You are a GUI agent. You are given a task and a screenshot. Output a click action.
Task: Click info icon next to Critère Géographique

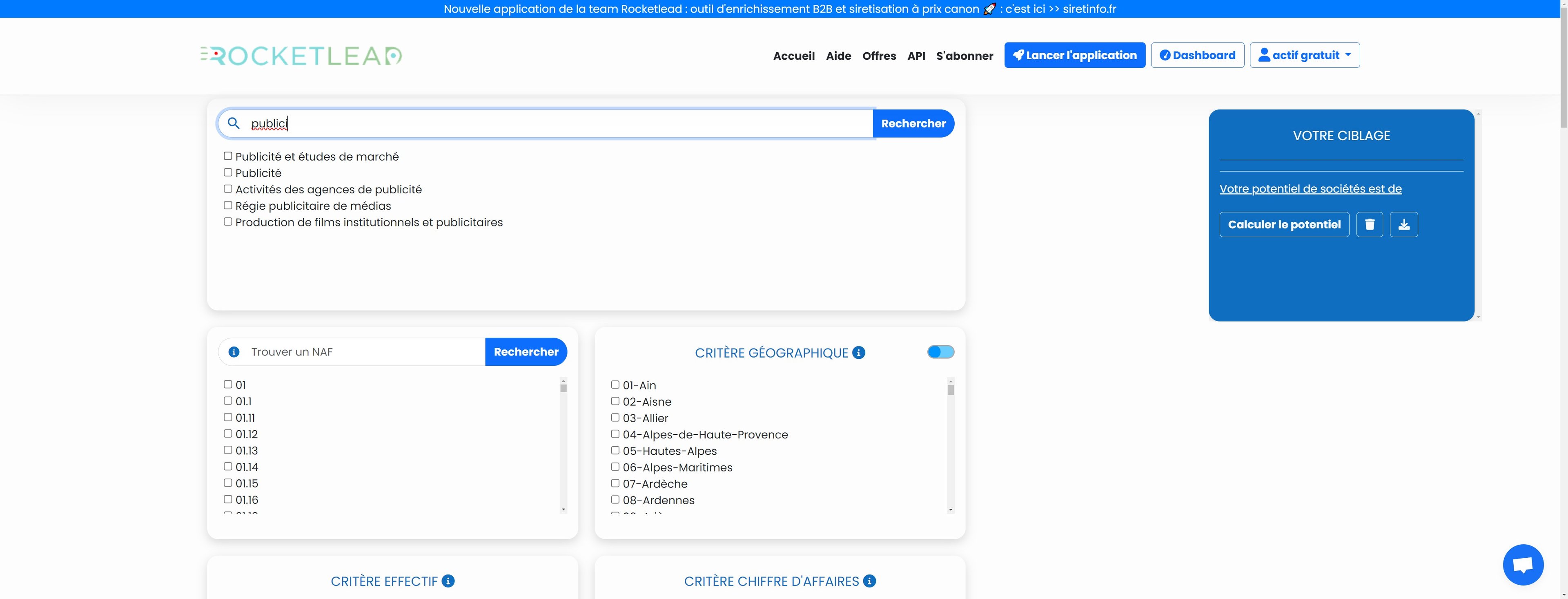(x=858, y=352)
